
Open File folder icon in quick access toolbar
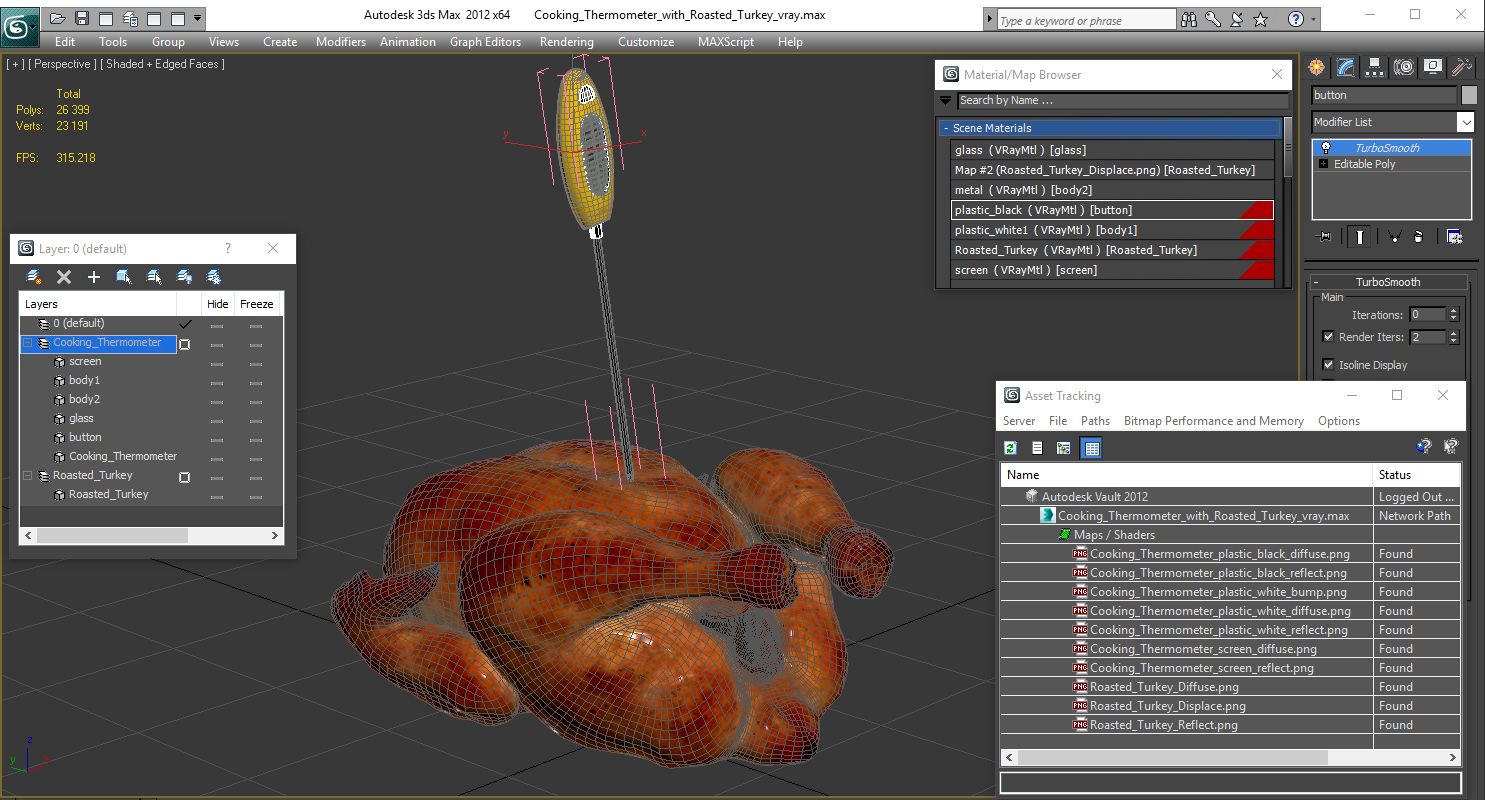[58, 18]
